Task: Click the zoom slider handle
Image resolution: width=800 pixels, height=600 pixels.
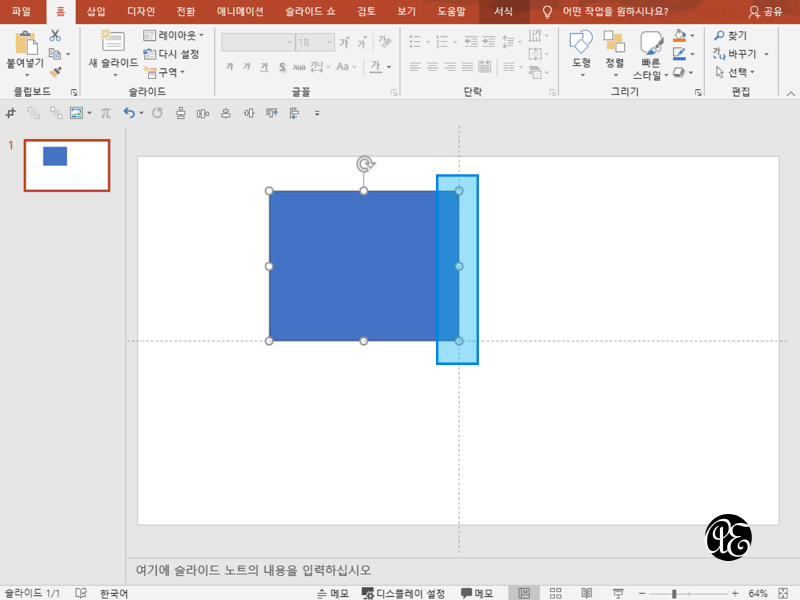Action: click(674, 593)
